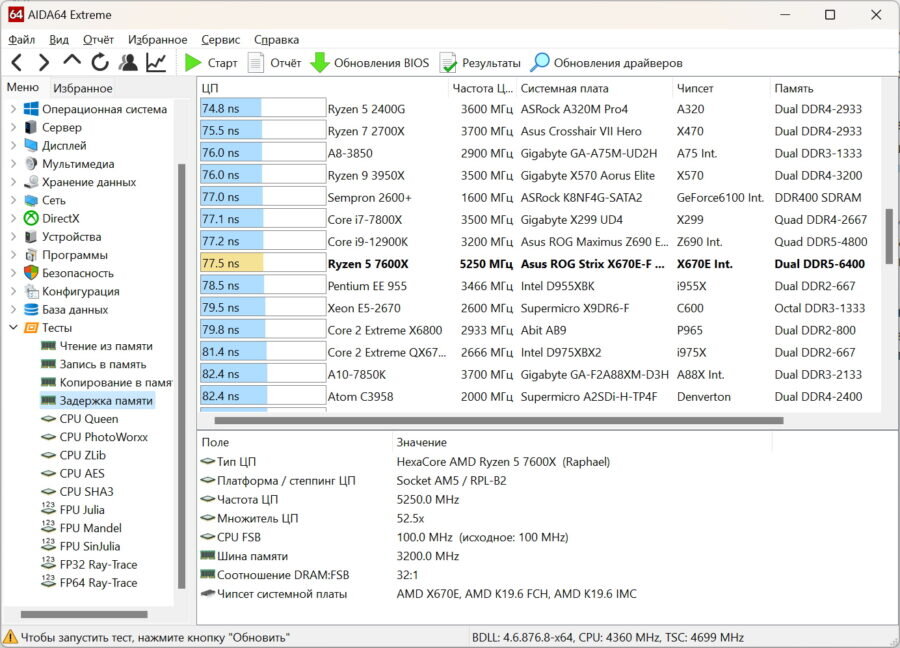Select Чтение из памяти test

click(x=106, y=346)
